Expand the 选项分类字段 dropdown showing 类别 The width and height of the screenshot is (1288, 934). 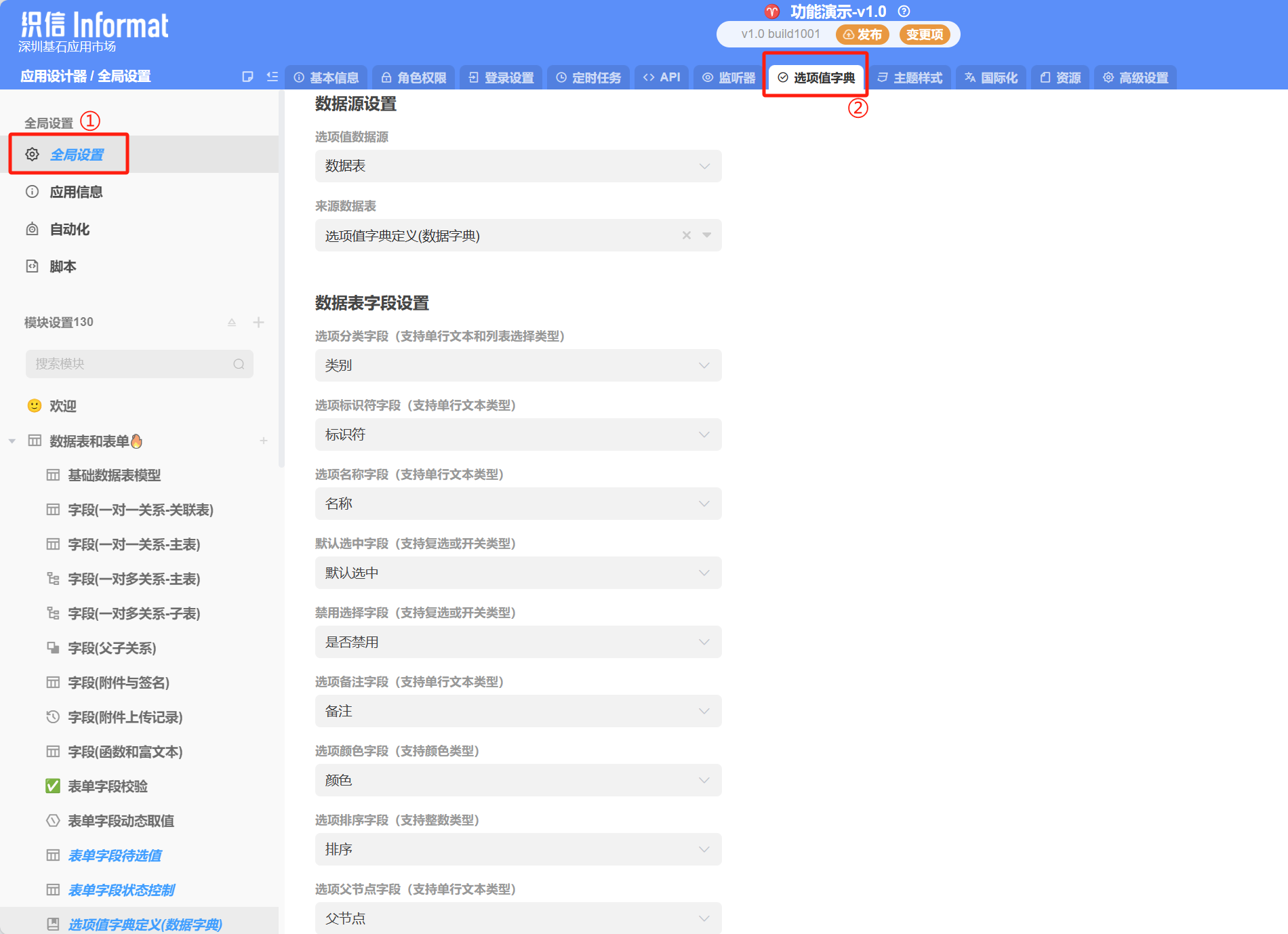518,365
